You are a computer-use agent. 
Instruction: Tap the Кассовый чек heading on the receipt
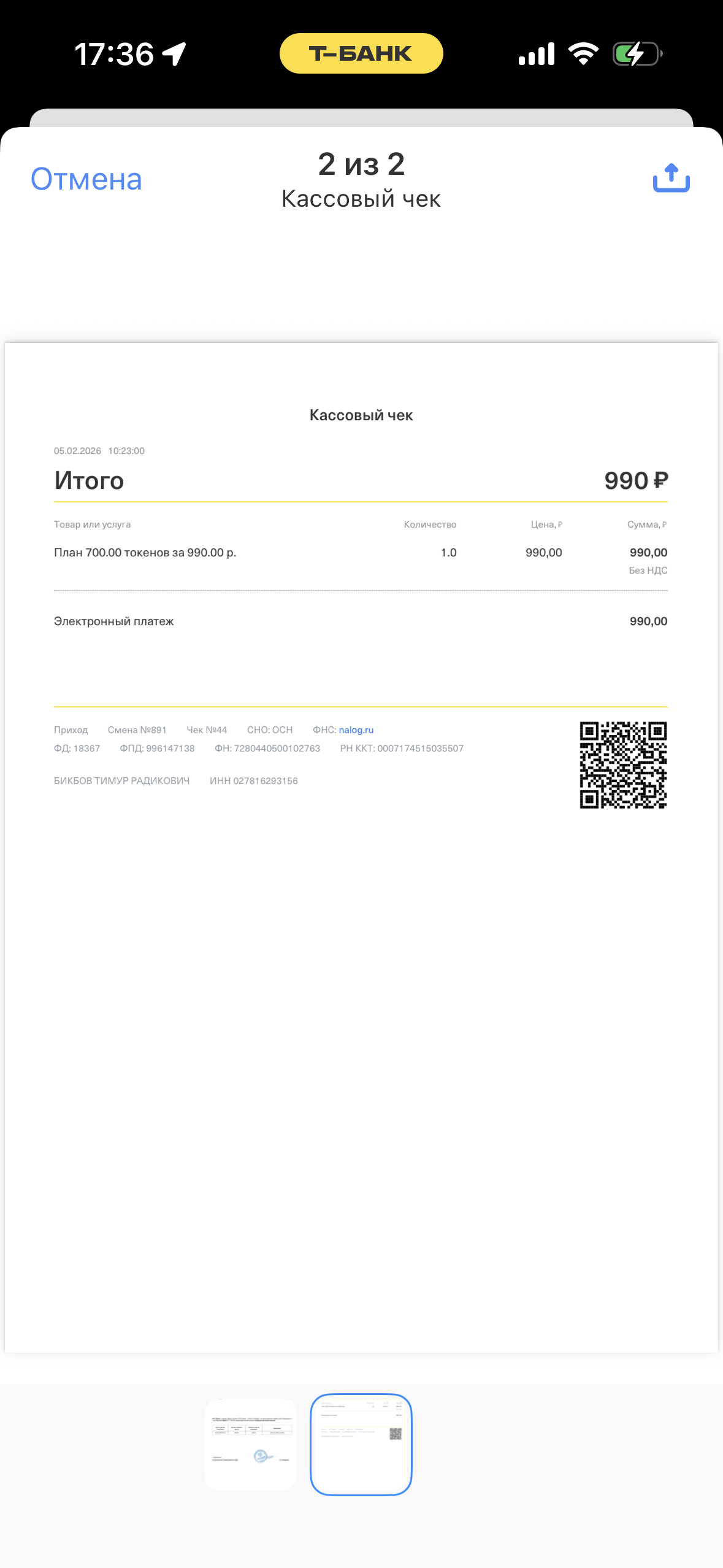pyautogui.click(x=361, y=415)
